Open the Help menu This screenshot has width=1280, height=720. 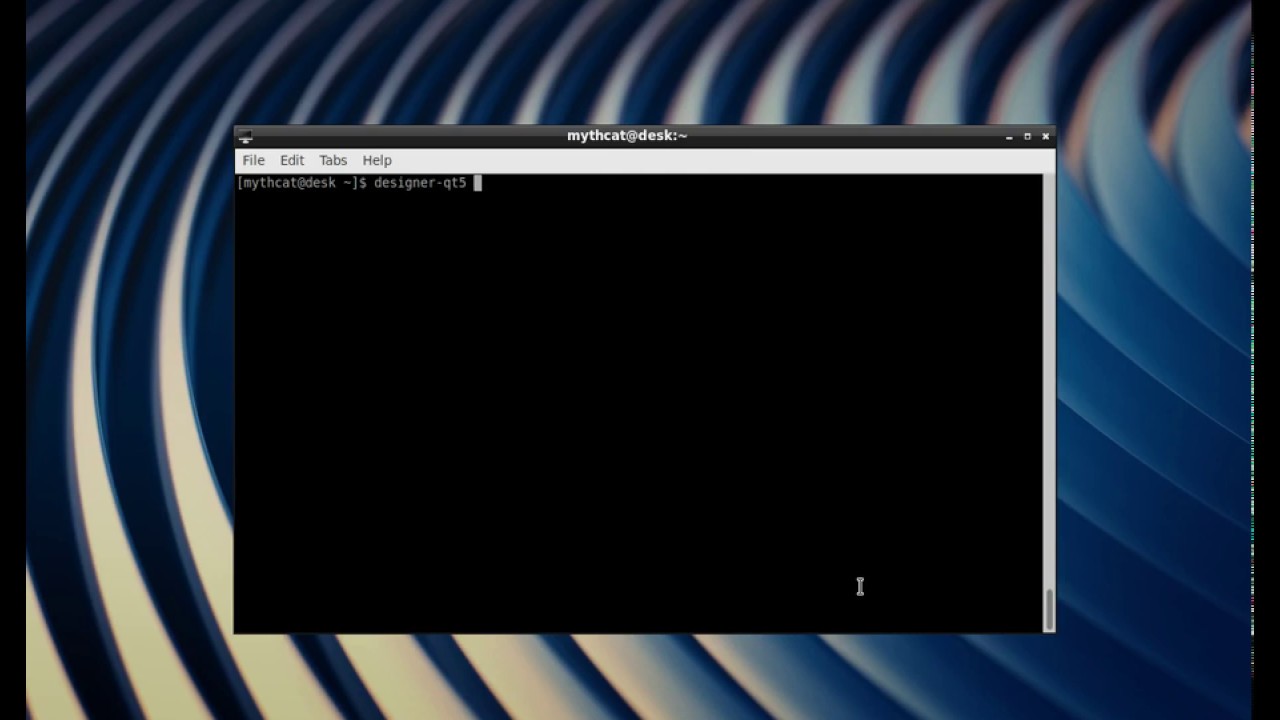tap(377, 160)
